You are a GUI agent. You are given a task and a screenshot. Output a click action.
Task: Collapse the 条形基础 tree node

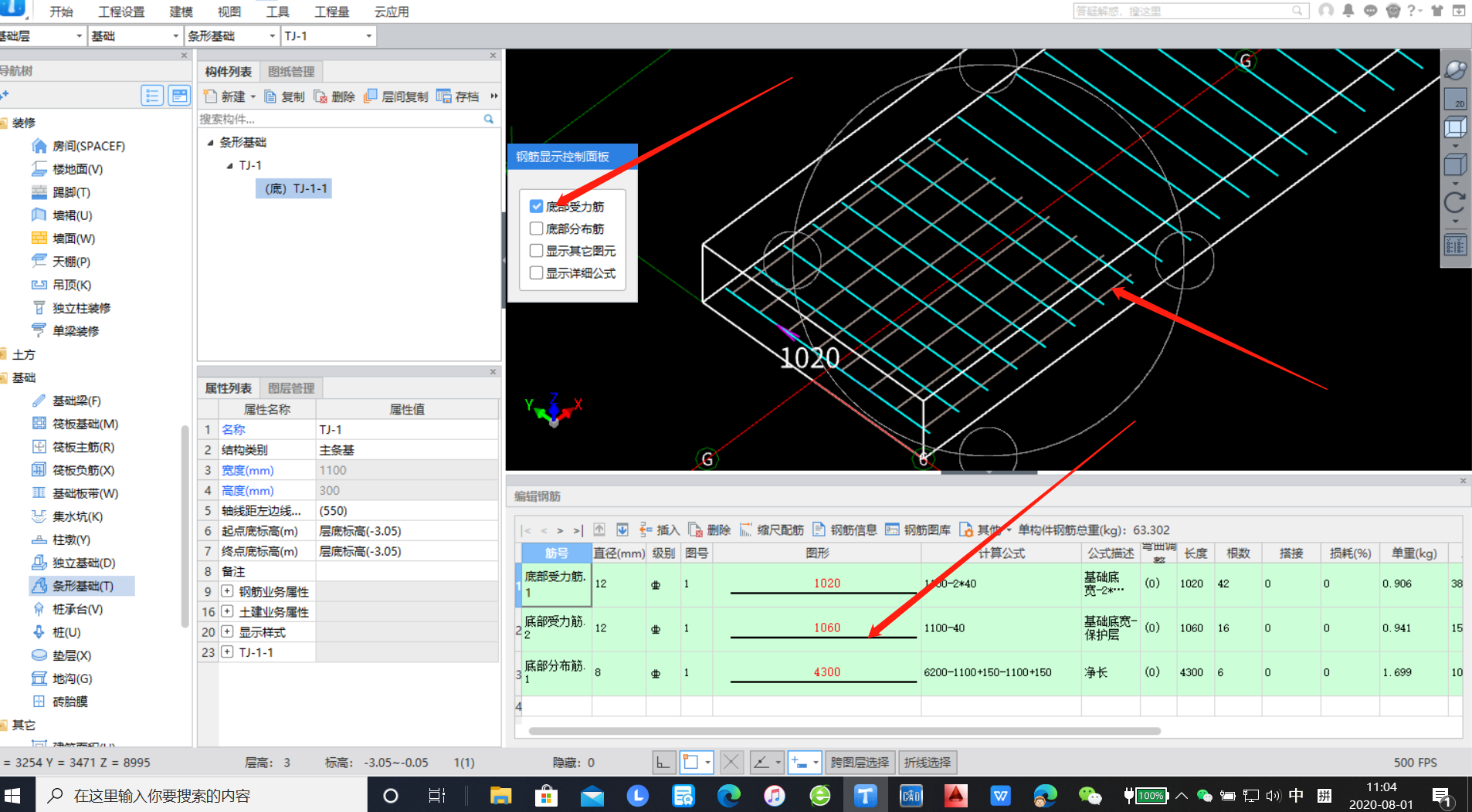coord(210,143)
